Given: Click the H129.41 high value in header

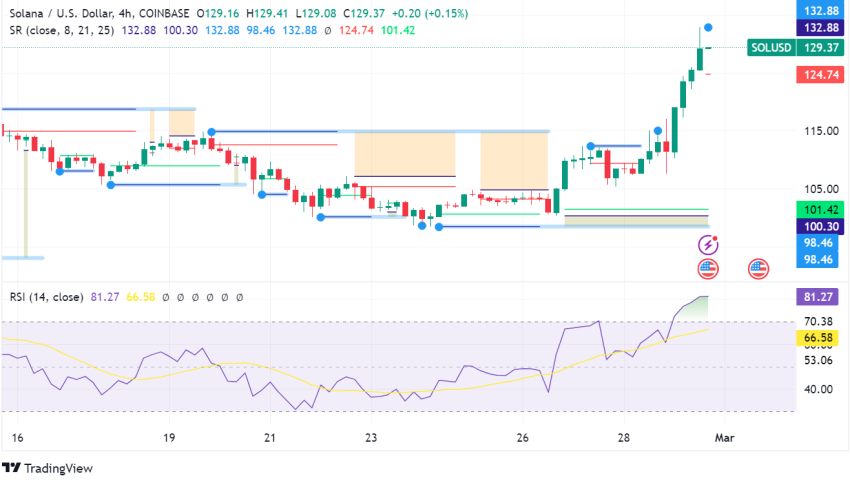Looking at the screenshot, I should click(268, 14).
